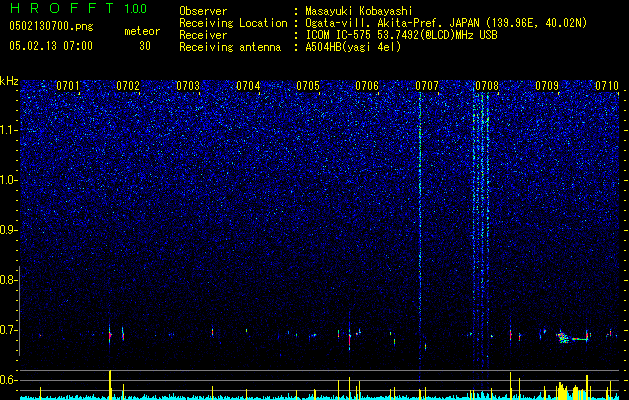Image resolution: width=629 pixels, height=400 pixels.
Task: Click the kHz axis unit label
Action: click(x=9, y=81)
